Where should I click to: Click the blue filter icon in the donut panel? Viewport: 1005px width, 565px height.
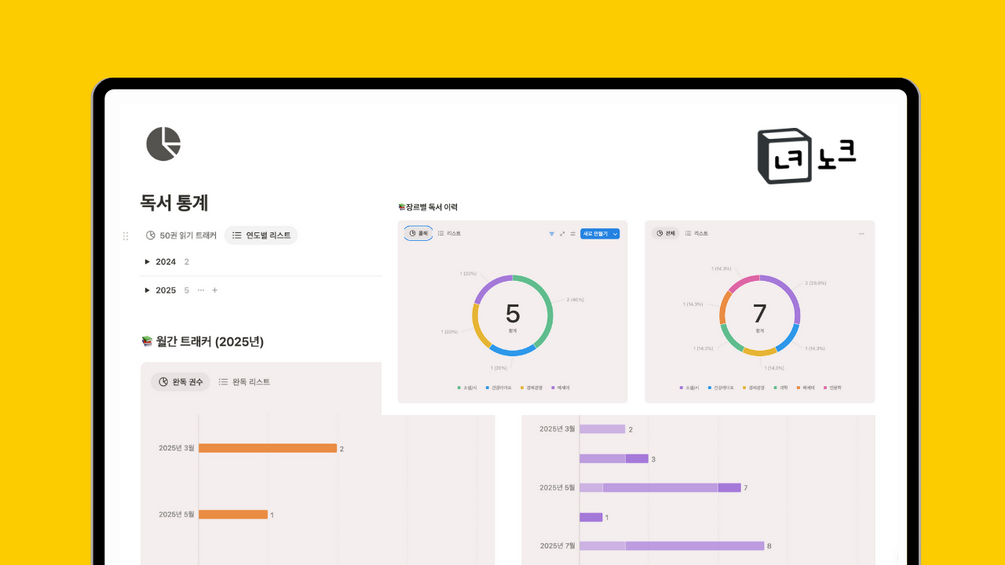click(x=551, y=234)
